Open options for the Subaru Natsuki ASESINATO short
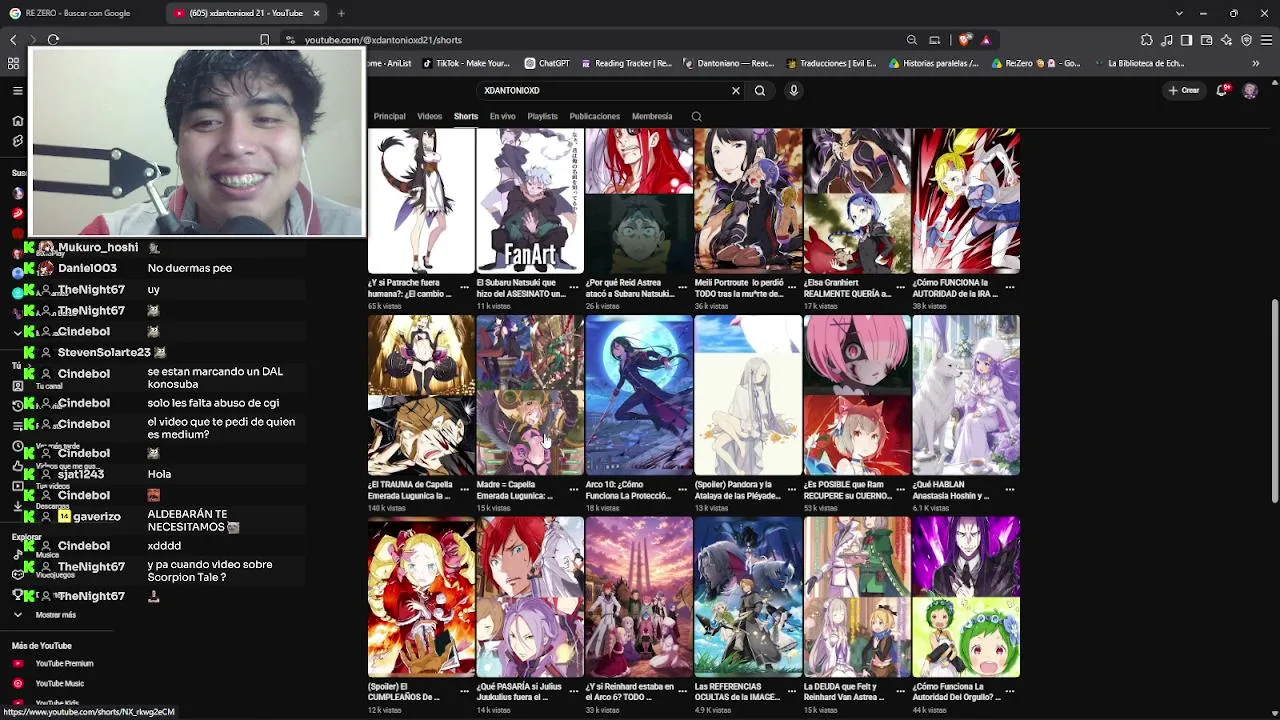The image size is (1280, 720). tap(573, 288)
